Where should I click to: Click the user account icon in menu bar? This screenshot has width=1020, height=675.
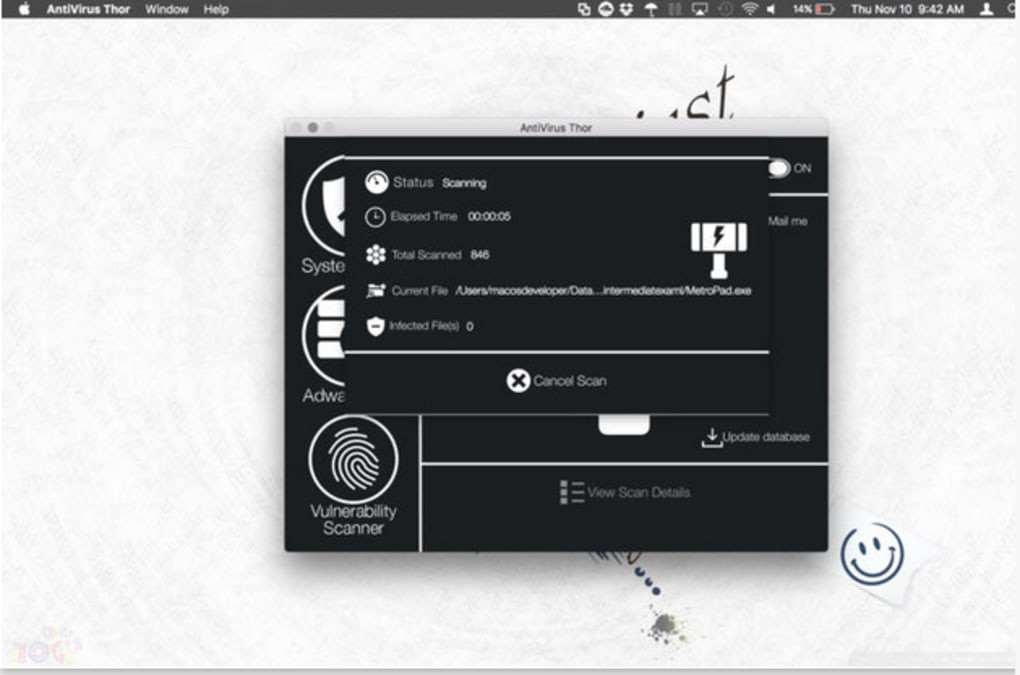point(986,9)
